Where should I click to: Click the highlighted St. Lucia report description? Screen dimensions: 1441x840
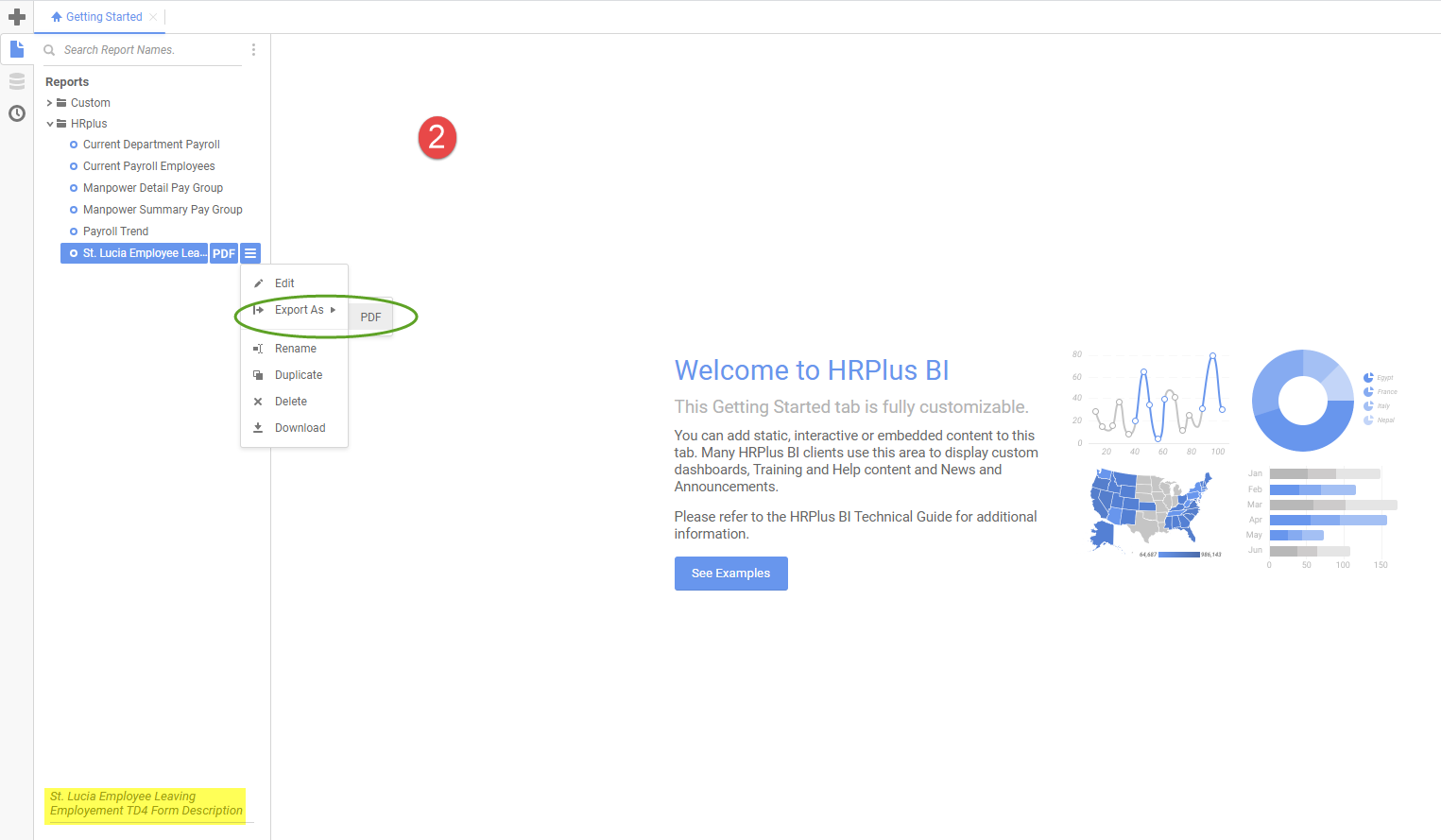click(x=146, y=804)
